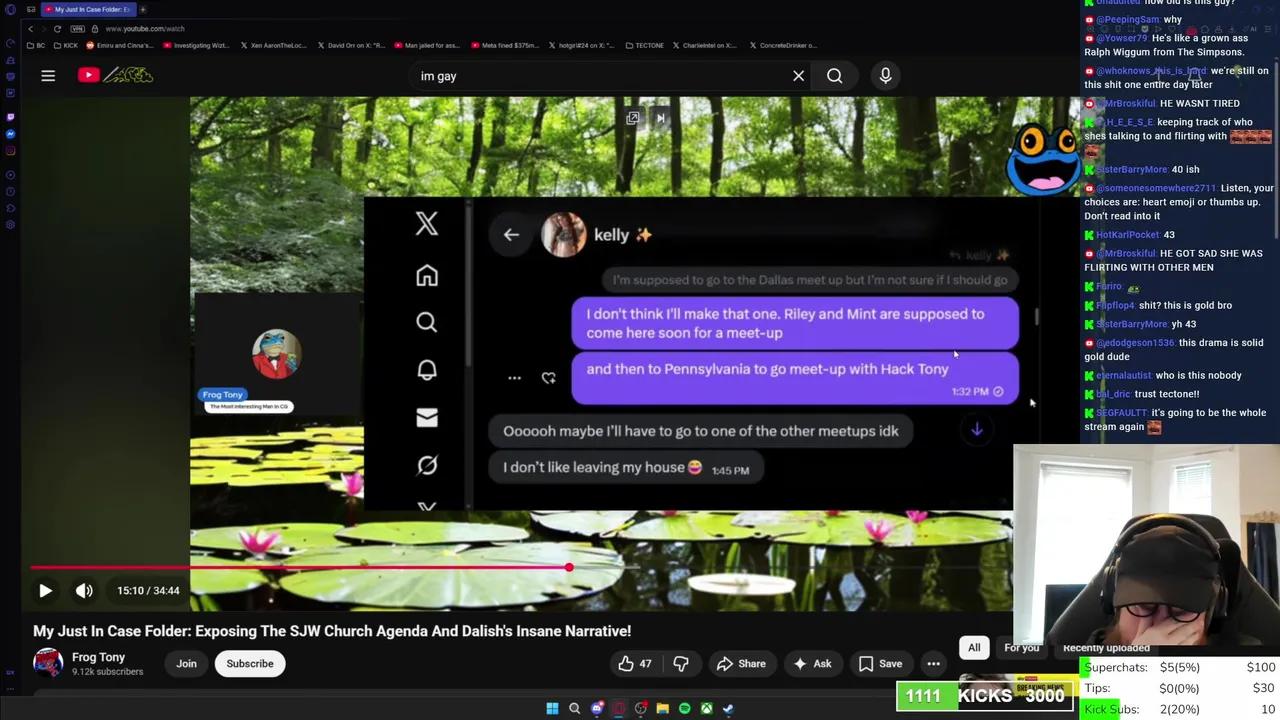Open Spotify from the taskbar
1280x720 pixels.
click(684, 709)
